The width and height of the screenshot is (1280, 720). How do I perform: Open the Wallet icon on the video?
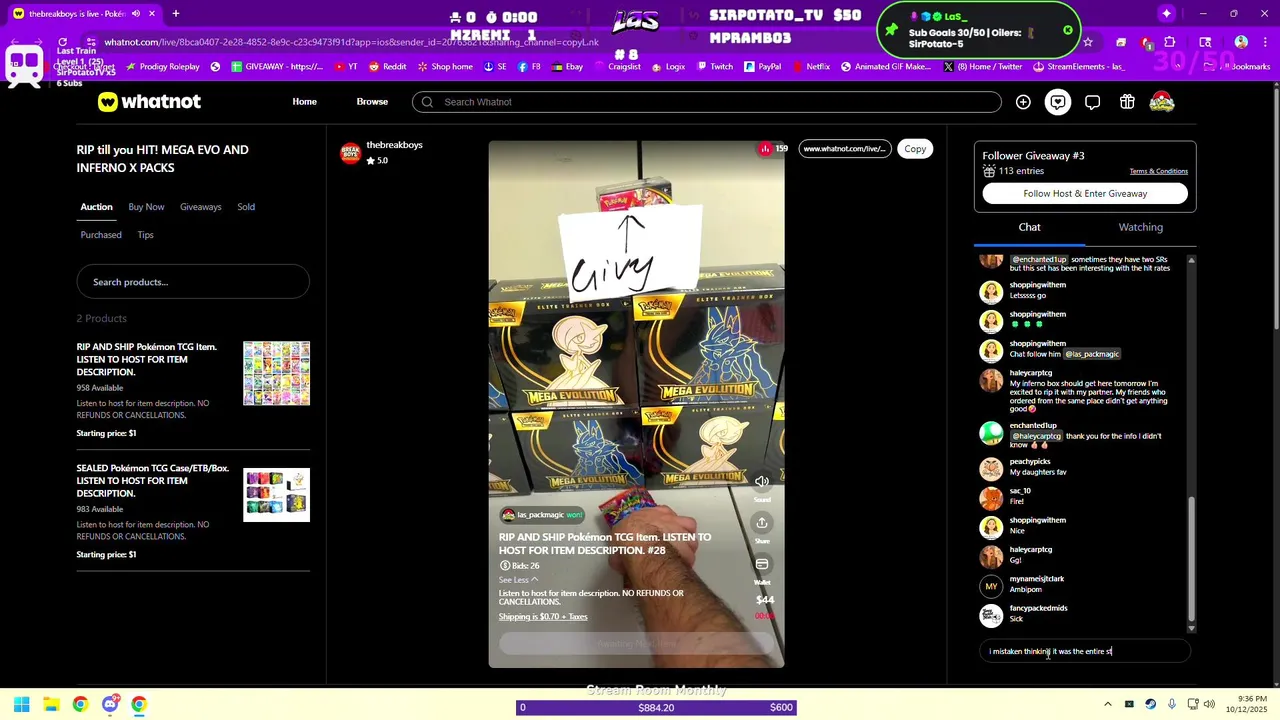(762, 565)
